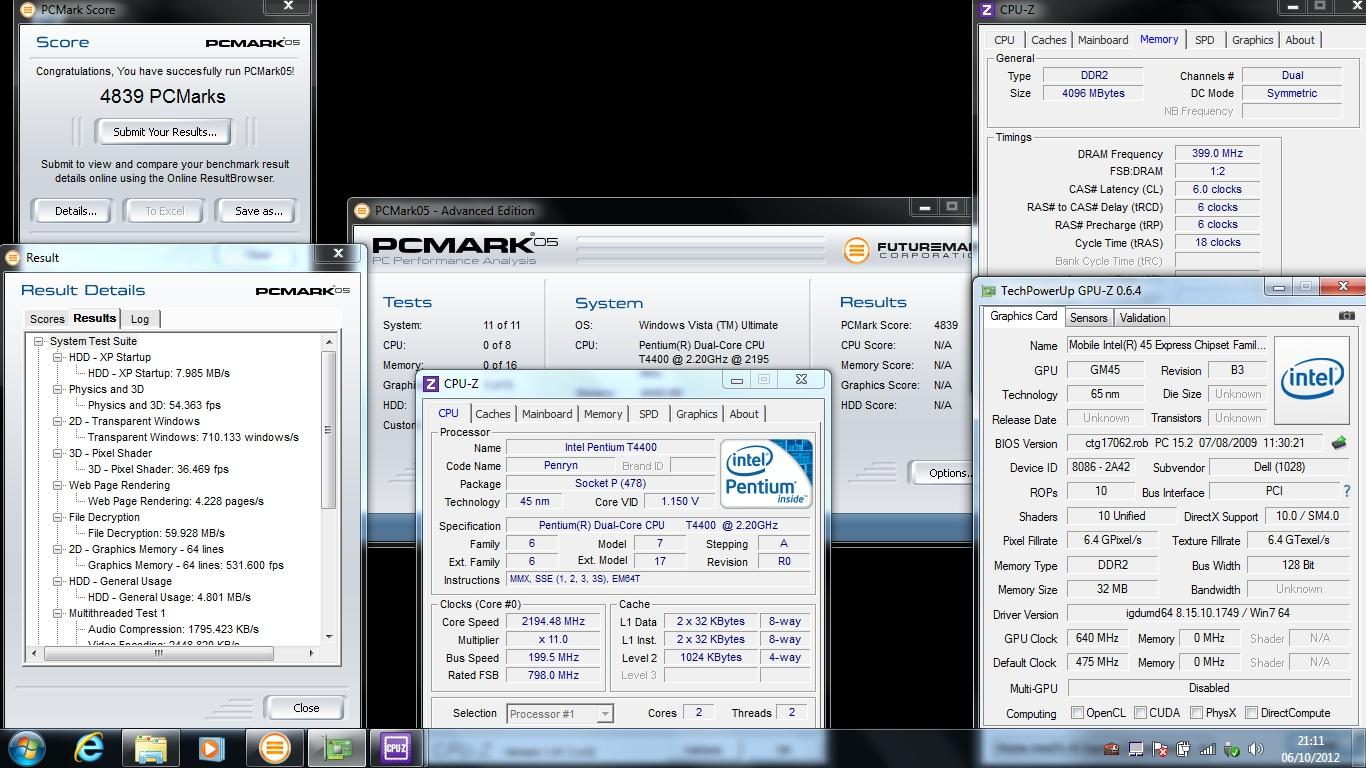Click the Futuremark logo in PCMark05 window

[x=856, y=250]
